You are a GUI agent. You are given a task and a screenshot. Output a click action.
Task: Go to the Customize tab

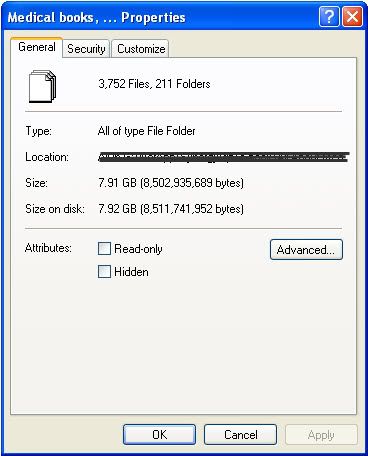141,49
